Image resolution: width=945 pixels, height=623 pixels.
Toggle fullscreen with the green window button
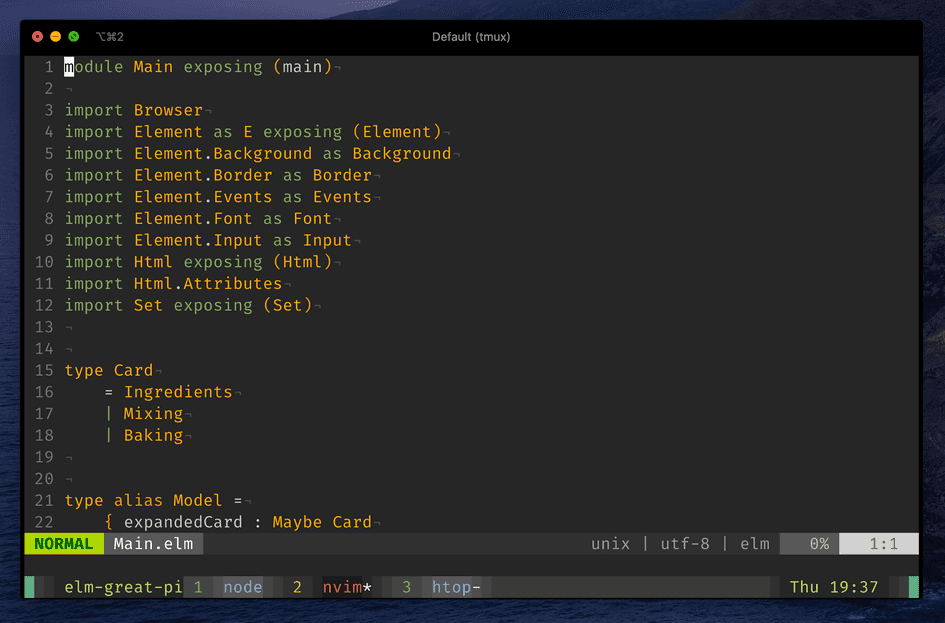72,36
